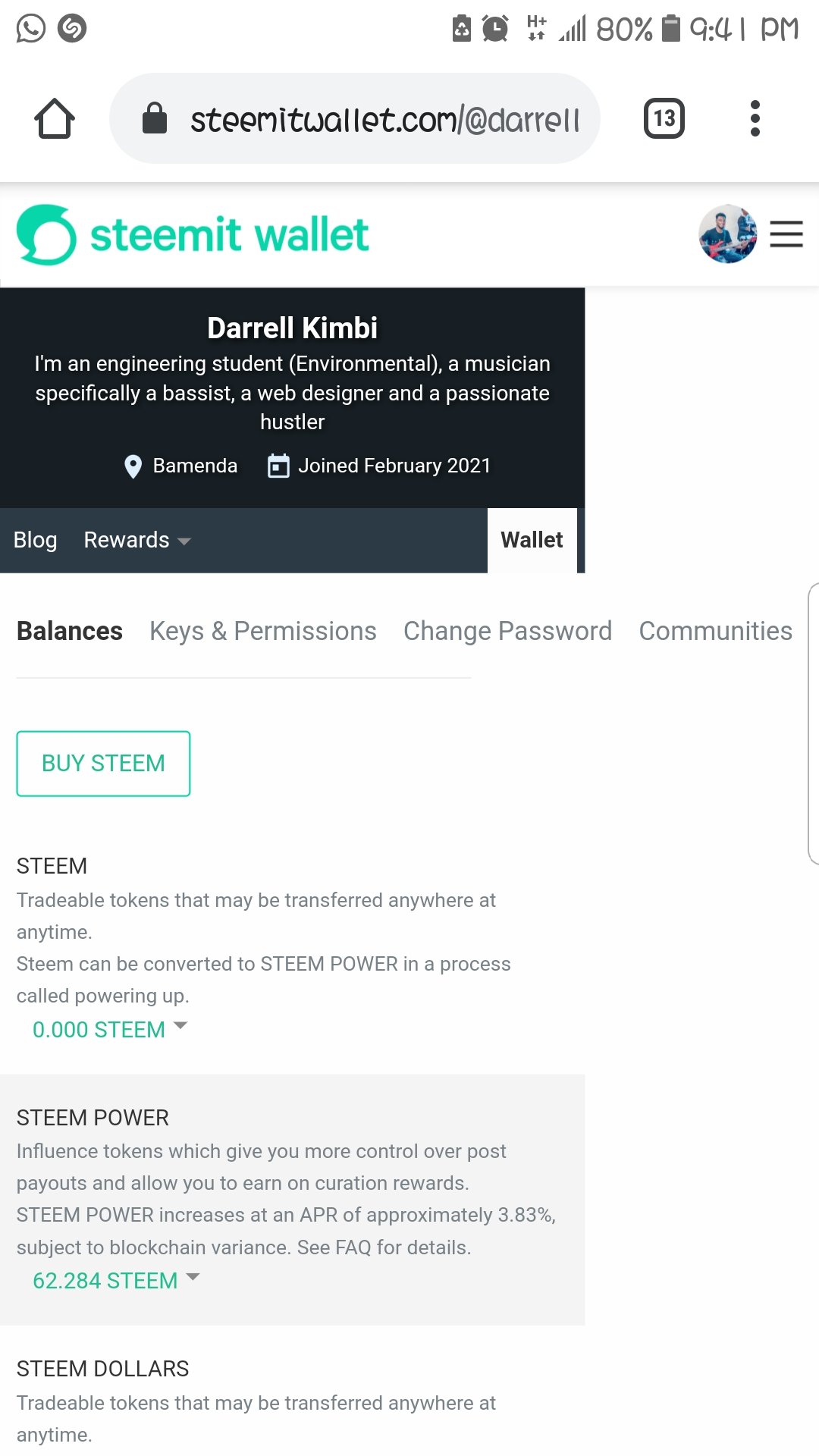The height and width of the screenshot is (1456, 819).
Task: Open the hamburger menu icon
Action: point(786,234)
